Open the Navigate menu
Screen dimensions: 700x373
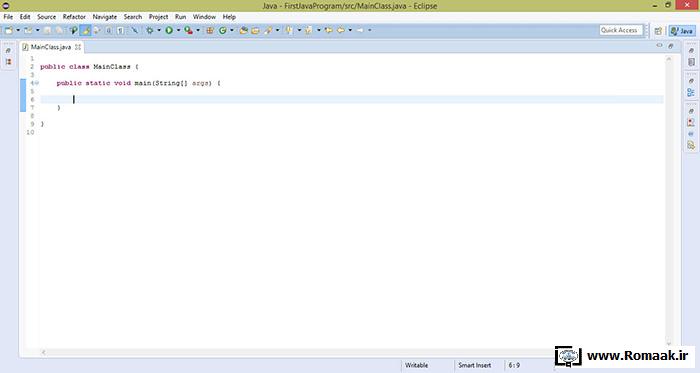[104, 17]
